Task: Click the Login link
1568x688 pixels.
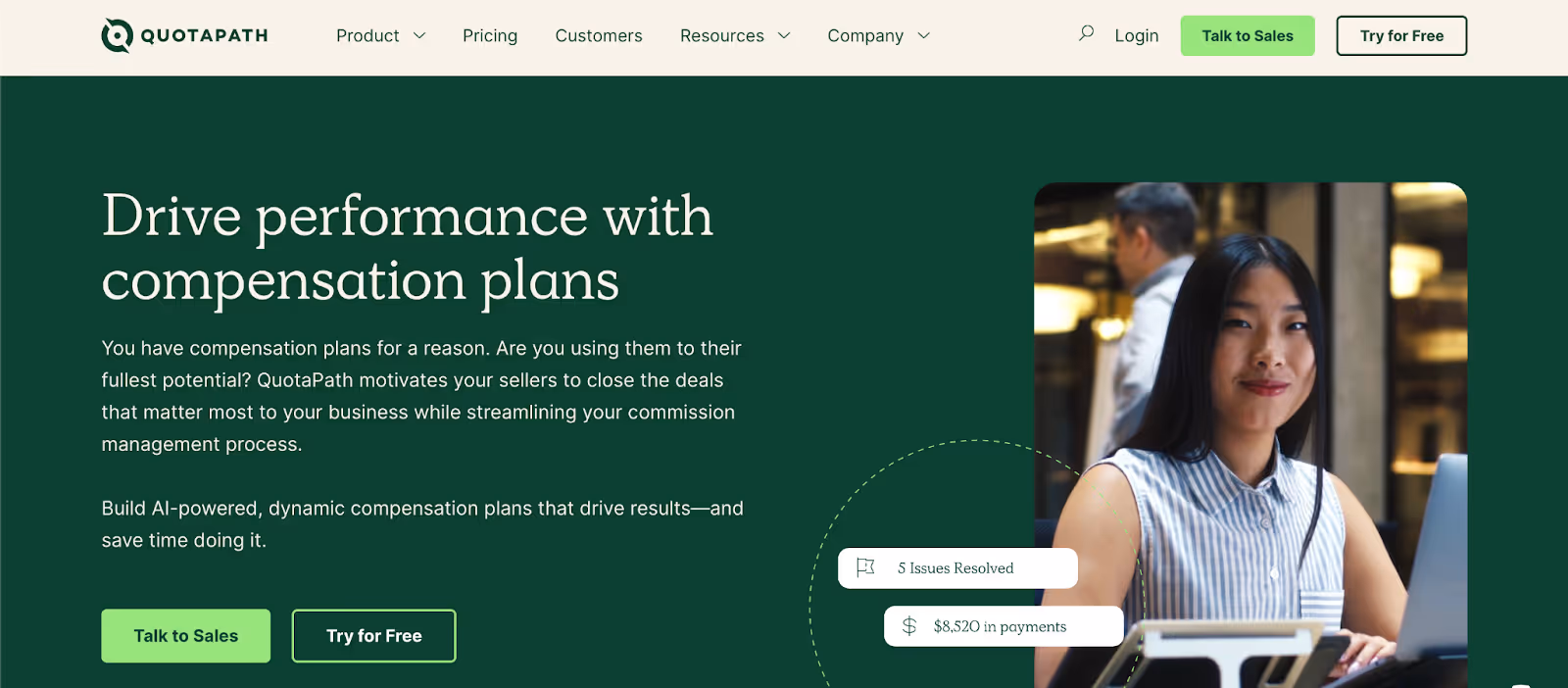Action: click(x=1137, y=35)
